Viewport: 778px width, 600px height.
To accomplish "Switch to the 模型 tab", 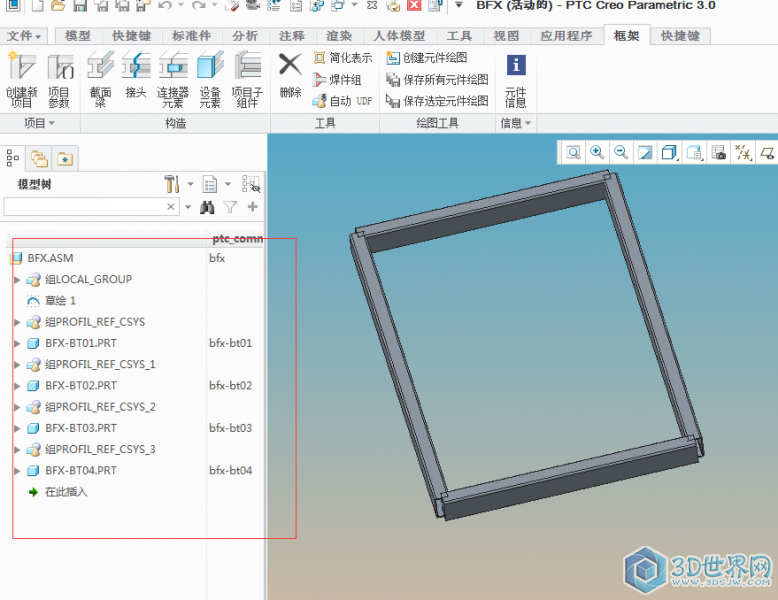I will click(77, 36).
